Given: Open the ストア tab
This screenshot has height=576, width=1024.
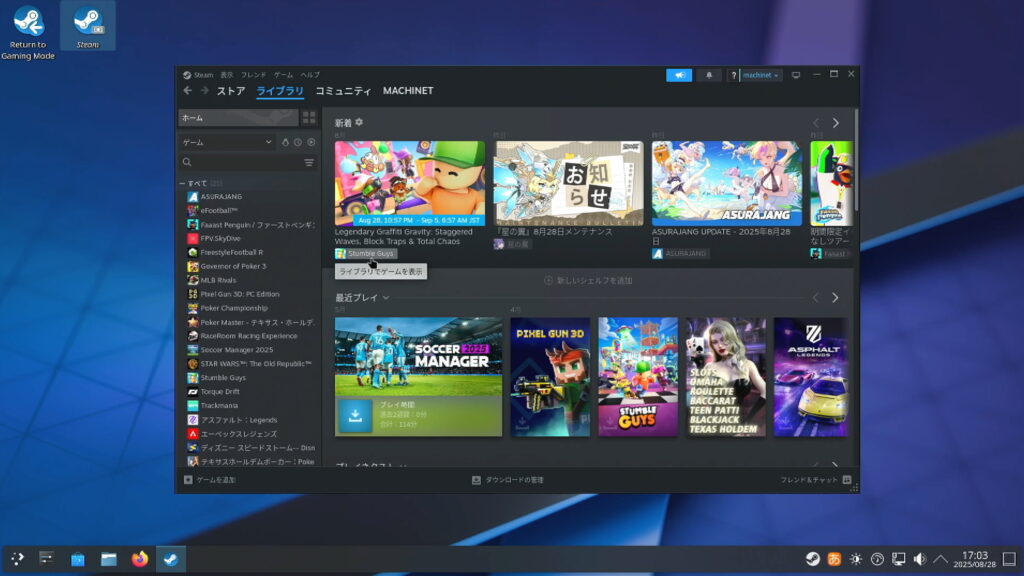Looking at the screenshot, I should (231, 91).
